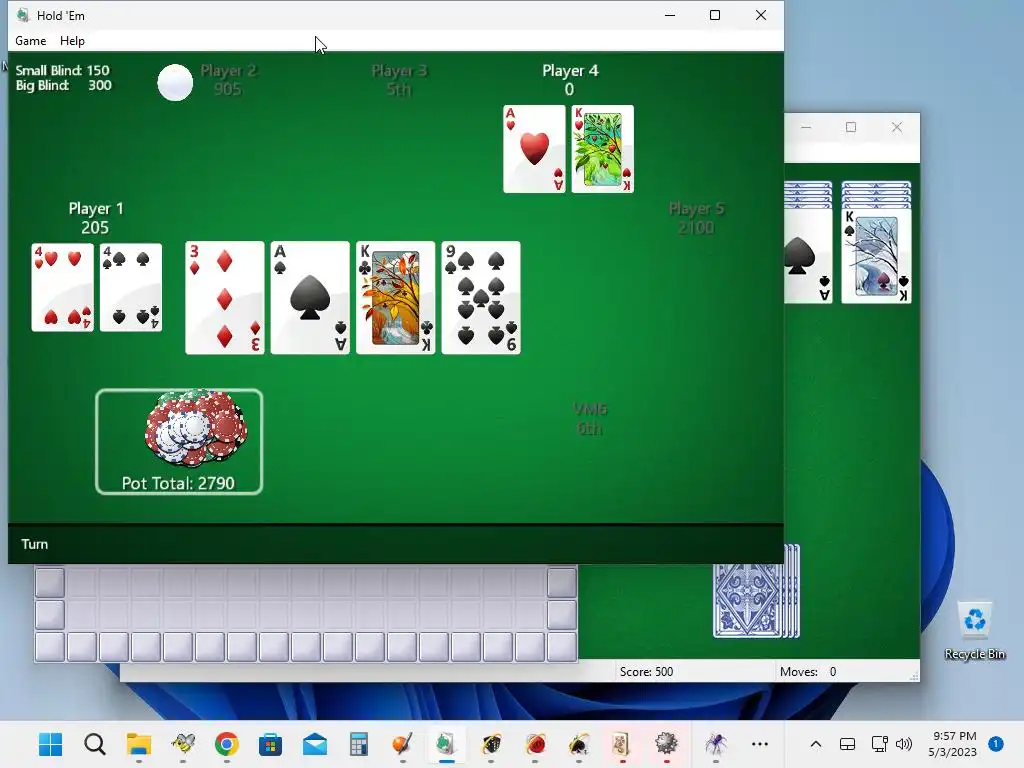Open the Help menu in Hold 'Em
The image size is (1024, 768).
coord(72,40)
